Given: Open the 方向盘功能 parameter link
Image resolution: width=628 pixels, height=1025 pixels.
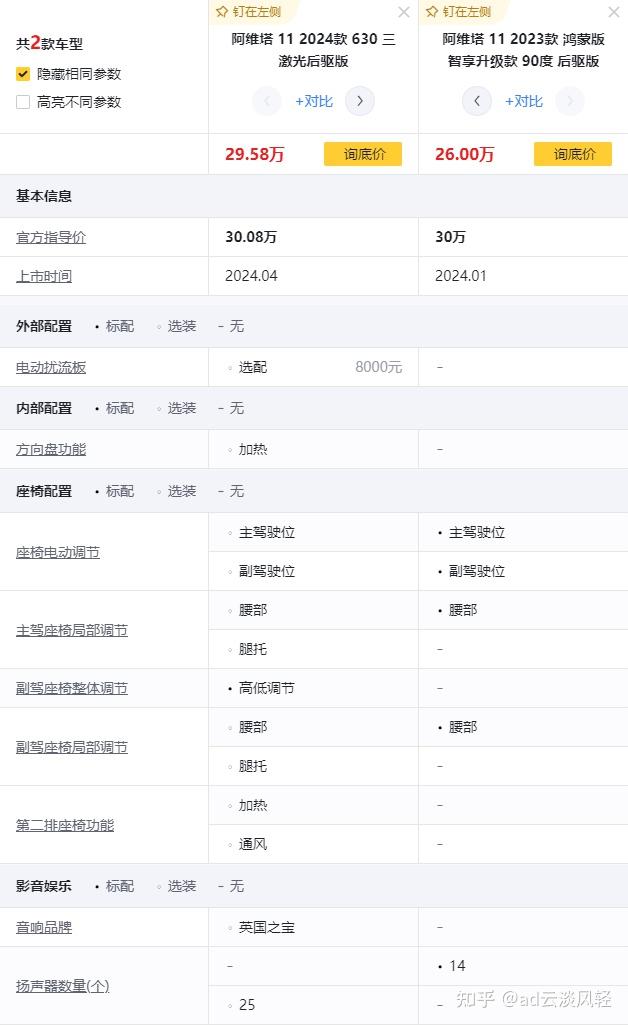Looking at the screenshot, I should (x=51, y=450).
